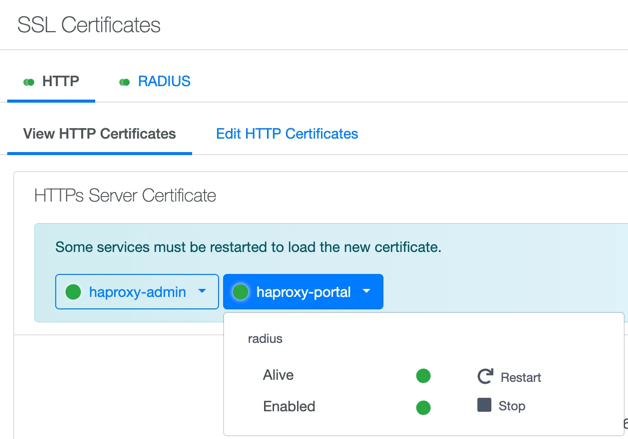Image resolution: width=628 pixels, height=439 pixels.
Task: Click the green Enabled status indicator
Action: click(423, 407)
